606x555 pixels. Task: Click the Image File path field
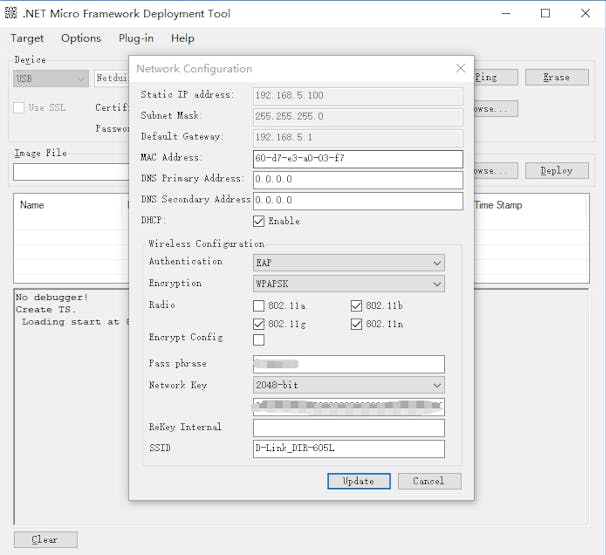coord(71,172)
